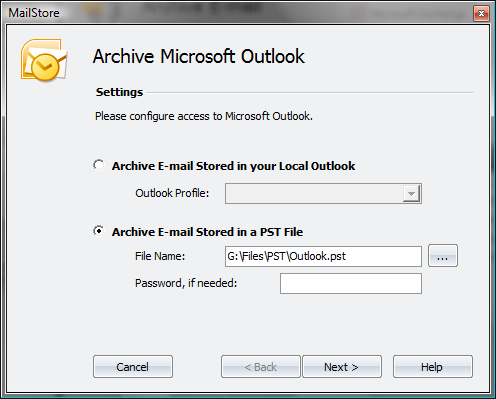496x399 pixels.
Task: Open Help for this dialog
Action: click(x=433, y=367)
